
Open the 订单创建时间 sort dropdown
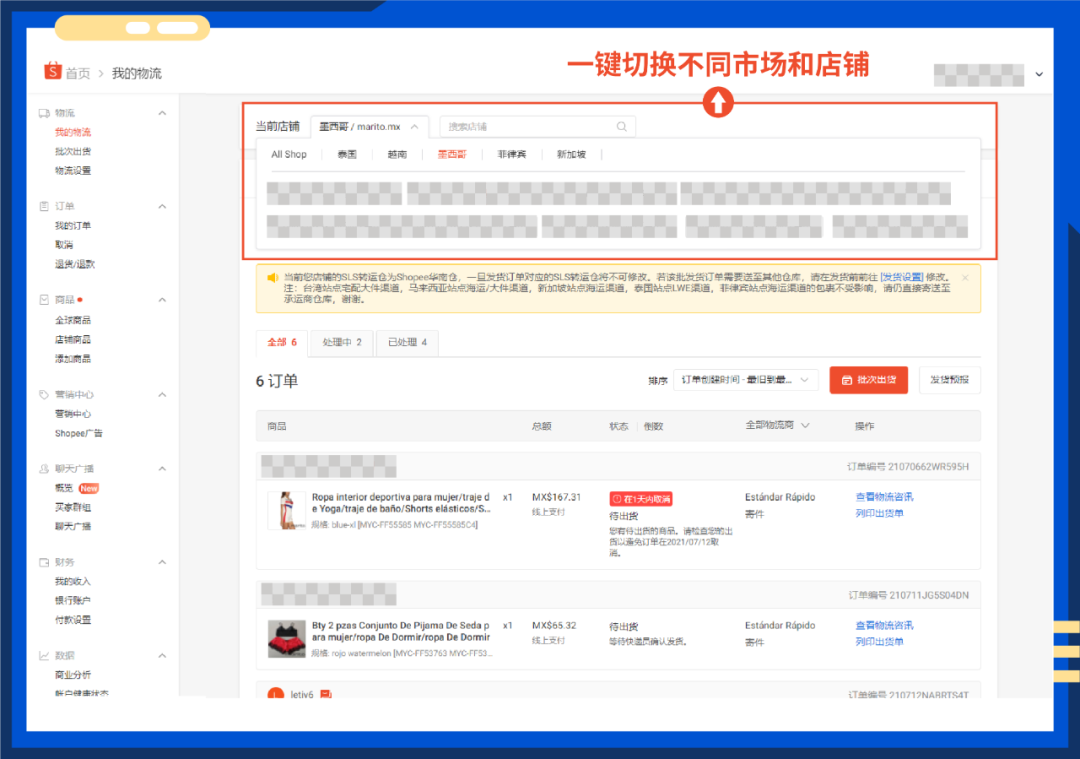[x=745, y=380]
